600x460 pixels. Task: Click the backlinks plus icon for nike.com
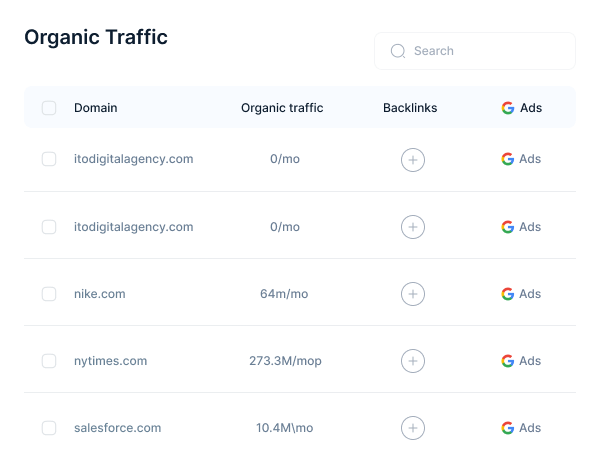click(413, 294)
